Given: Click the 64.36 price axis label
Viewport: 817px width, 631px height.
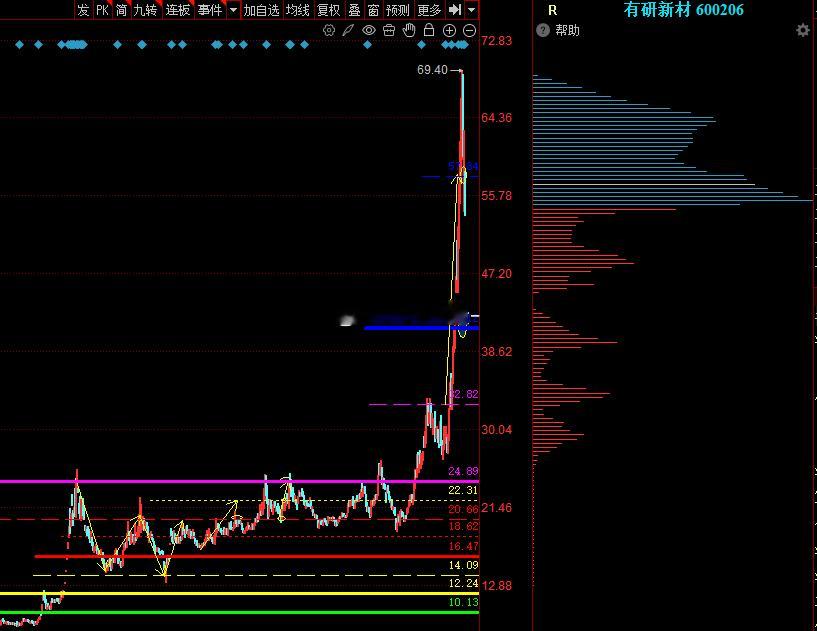Looking at the screenshot, I should coord(497,118).
